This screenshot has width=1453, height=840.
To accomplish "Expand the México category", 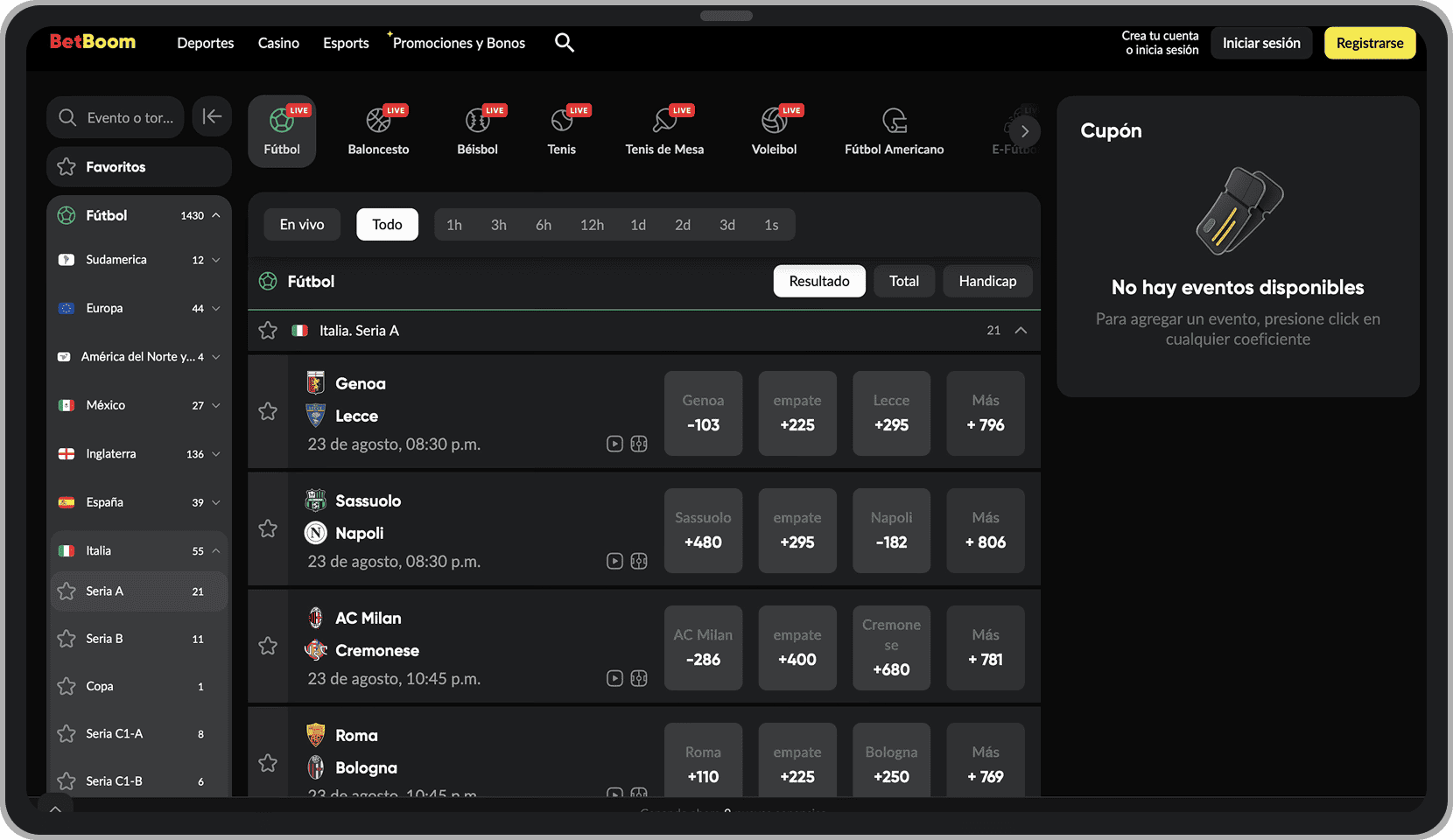I will (216, 405).
